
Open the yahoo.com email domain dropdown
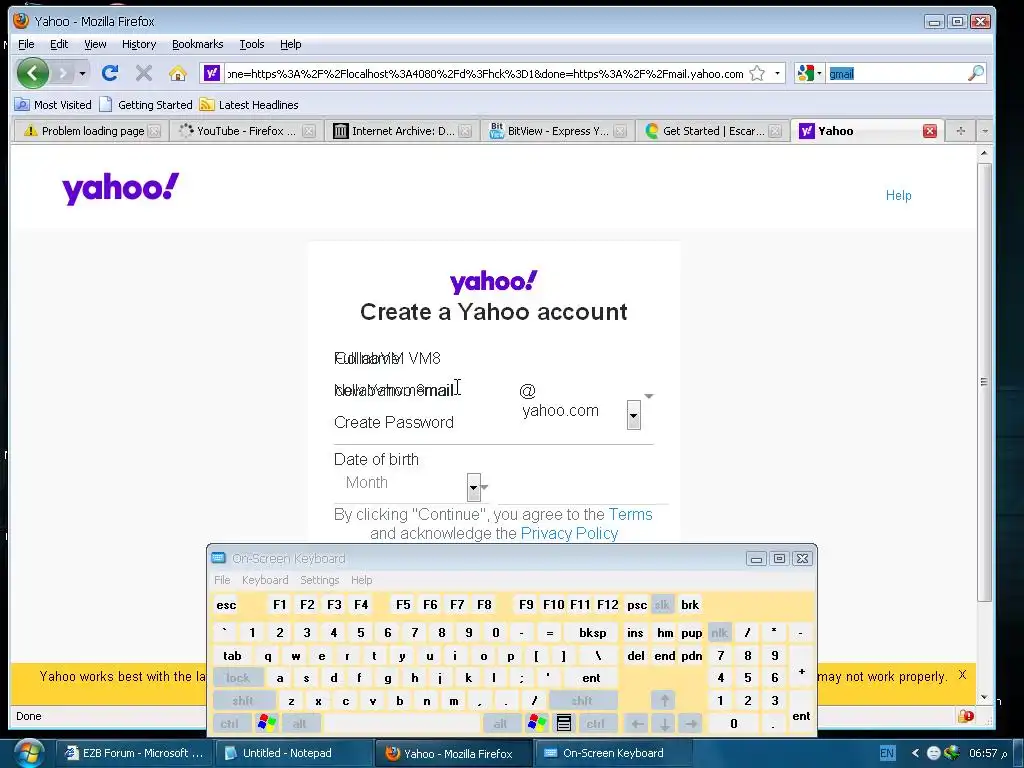(x=633, y=415)
